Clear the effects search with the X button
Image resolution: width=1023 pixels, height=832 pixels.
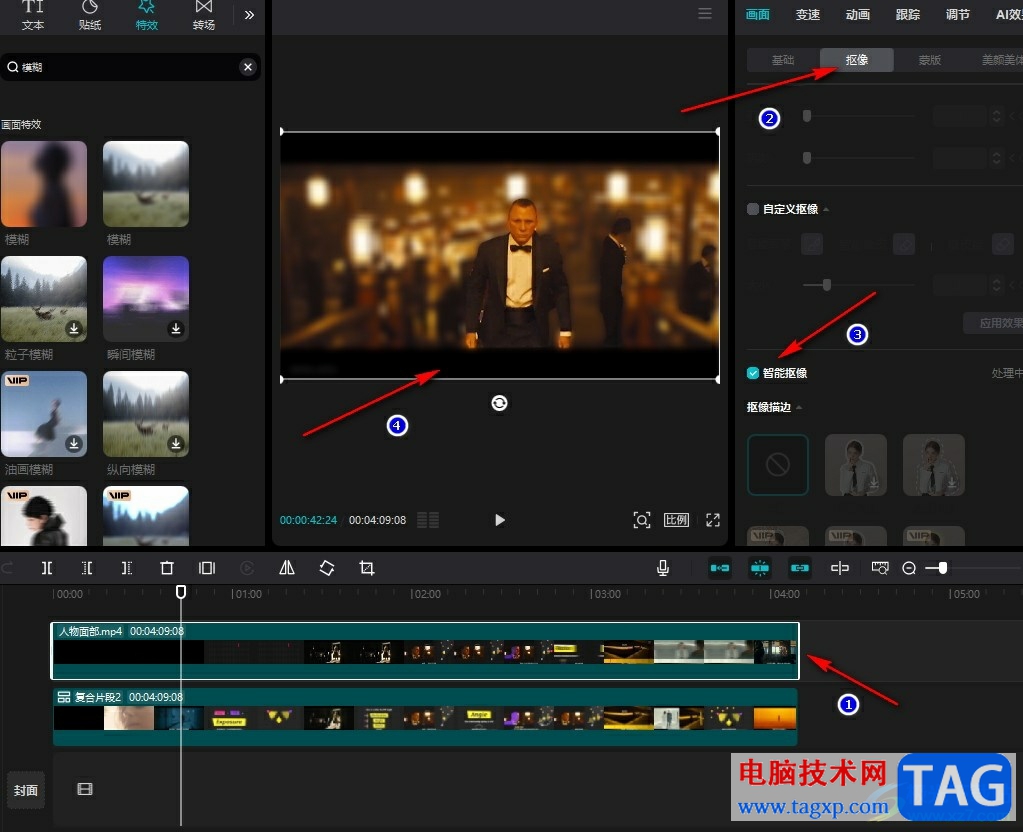pyautogui.click(x=248, y=67)
